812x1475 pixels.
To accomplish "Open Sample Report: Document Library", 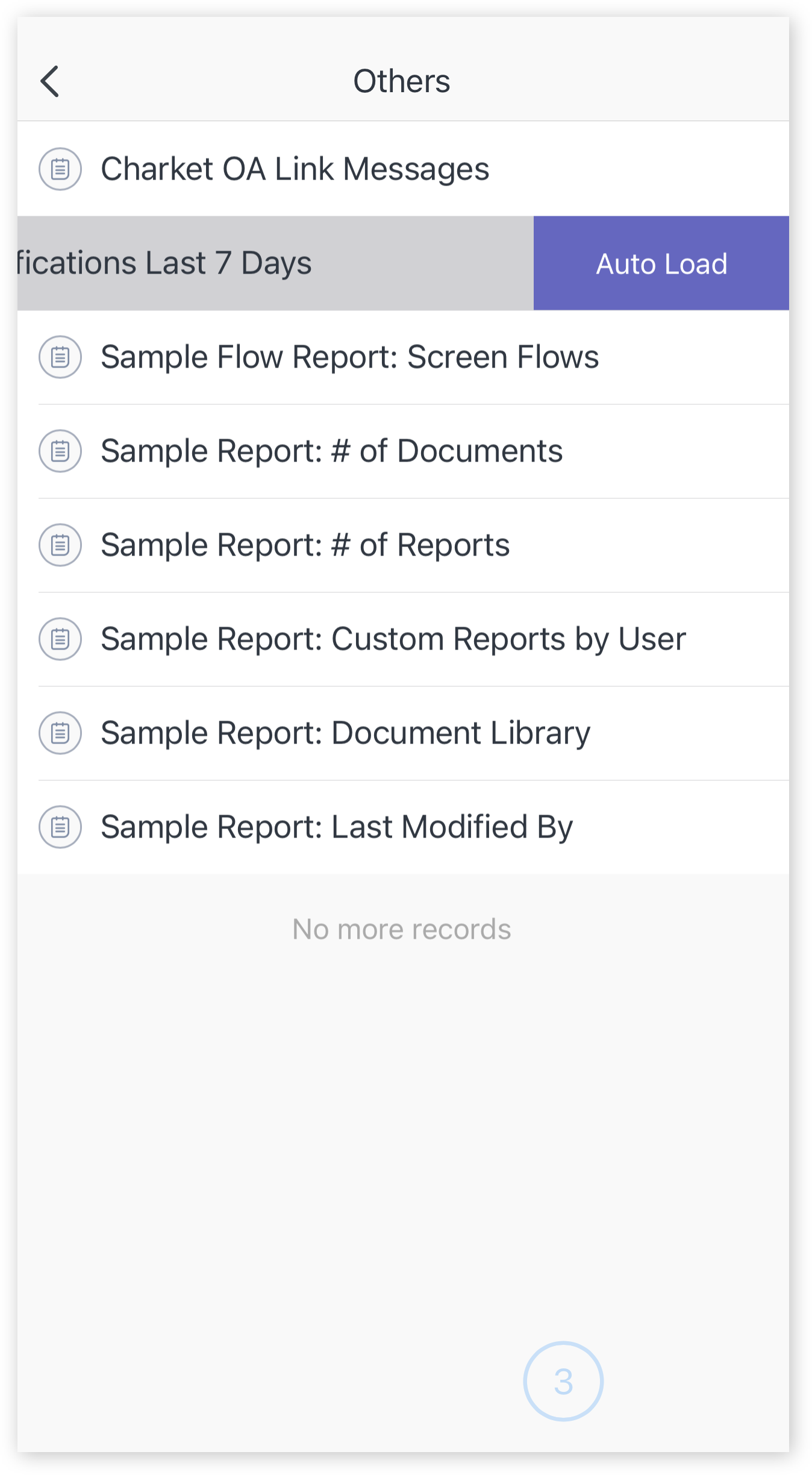I will 345,733.
